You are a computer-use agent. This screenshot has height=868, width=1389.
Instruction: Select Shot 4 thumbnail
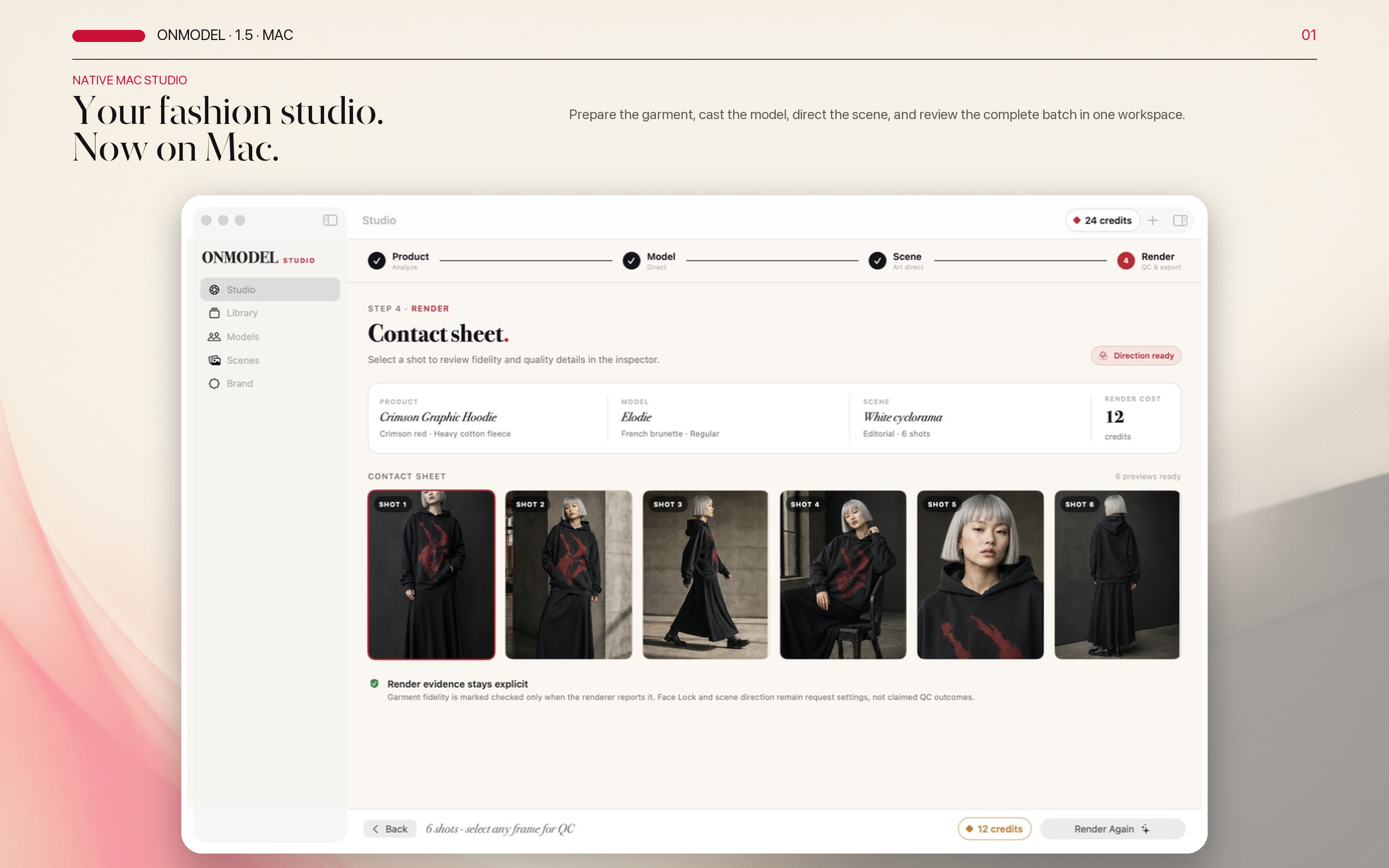(843, 575)
